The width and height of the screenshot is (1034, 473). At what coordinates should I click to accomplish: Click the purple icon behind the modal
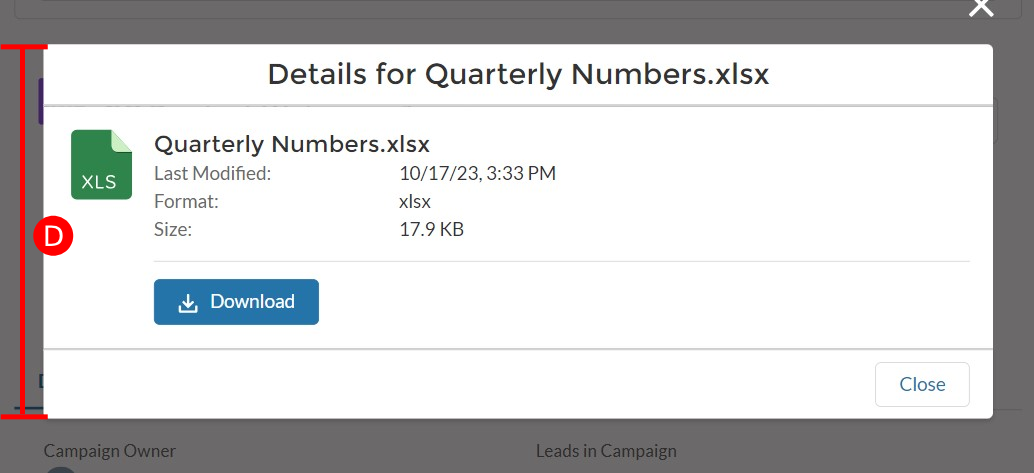pos(41,101)
